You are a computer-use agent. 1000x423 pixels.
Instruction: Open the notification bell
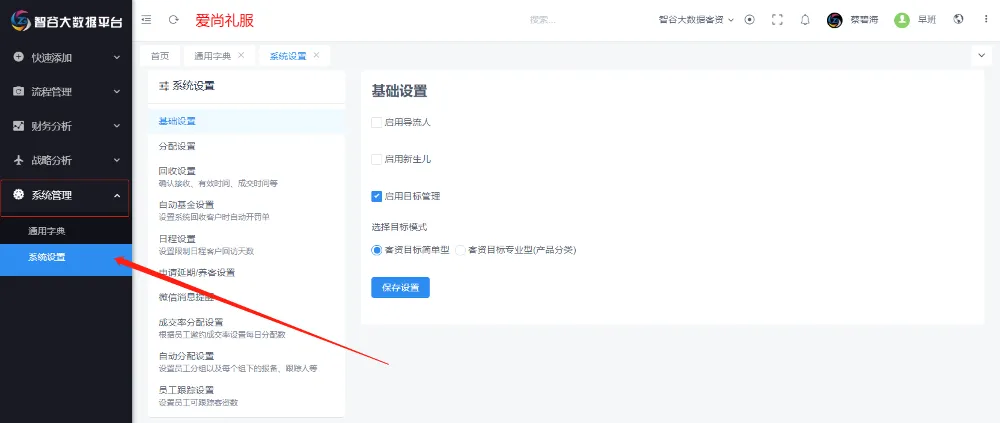pyautogui.click(x=805, y=20)
